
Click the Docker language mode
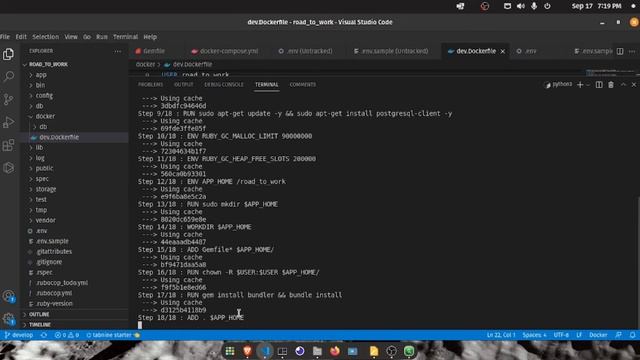(x=598, y=335)
